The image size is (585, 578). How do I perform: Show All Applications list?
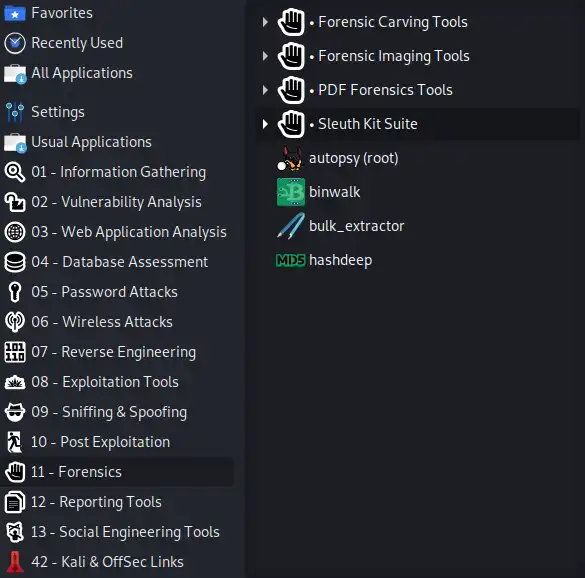click(117, 74)
